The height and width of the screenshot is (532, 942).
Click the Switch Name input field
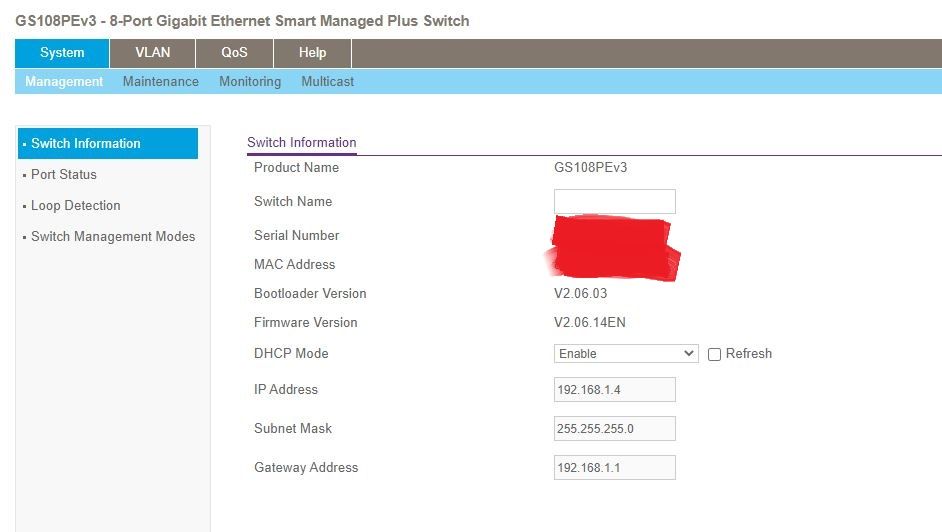[x=614, y=202]
